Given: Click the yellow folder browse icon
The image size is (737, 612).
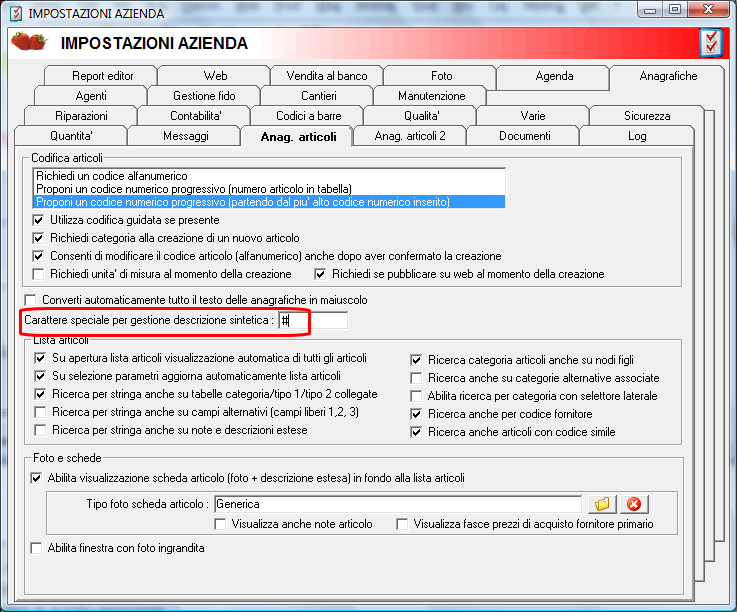Looking at the screenshot, I should point(602,504).
